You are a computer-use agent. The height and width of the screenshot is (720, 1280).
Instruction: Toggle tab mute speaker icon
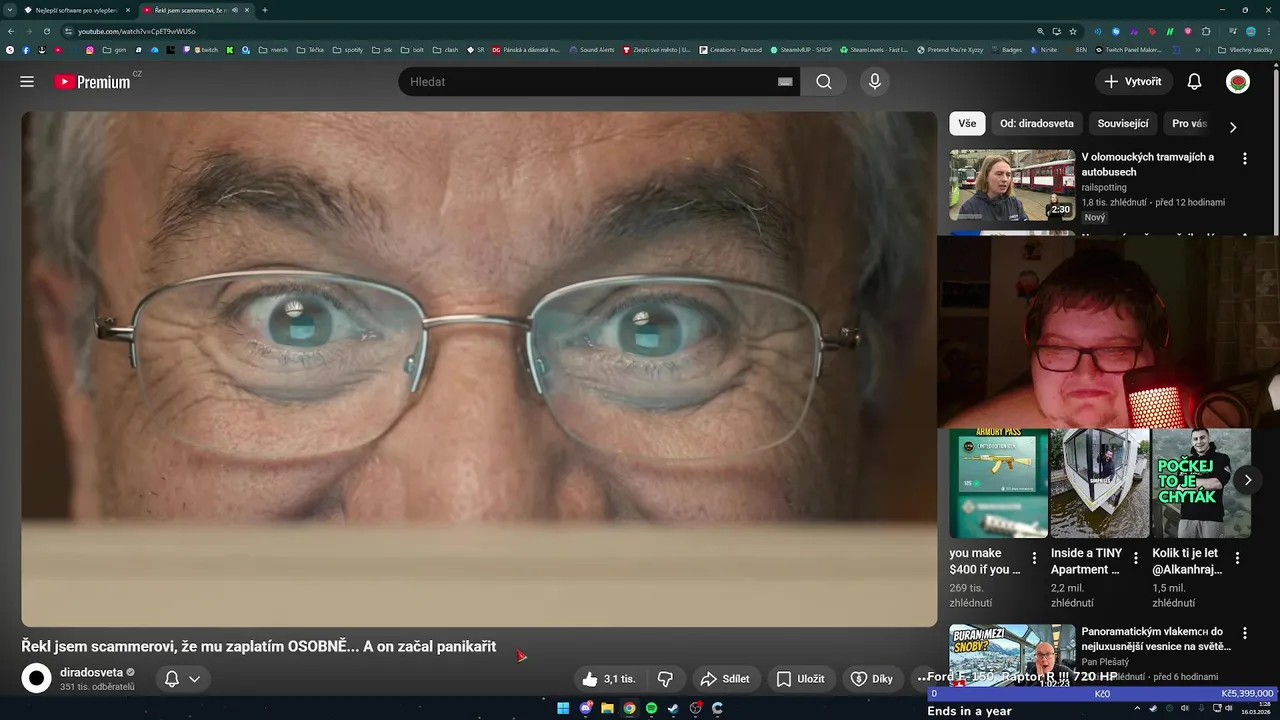(x=235, y=10)
